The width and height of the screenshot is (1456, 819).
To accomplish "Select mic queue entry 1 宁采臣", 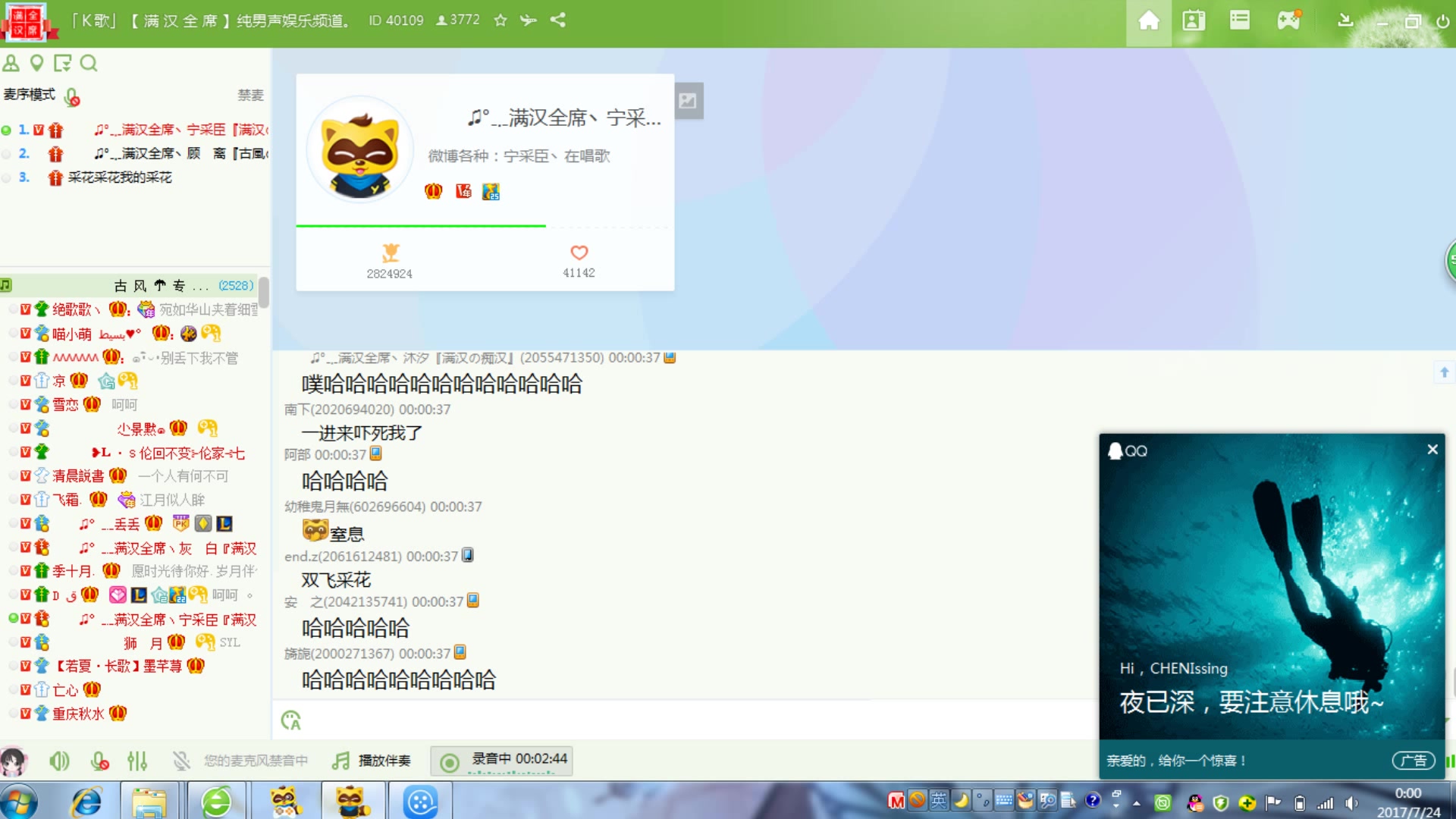I will (x=134, y=130).
